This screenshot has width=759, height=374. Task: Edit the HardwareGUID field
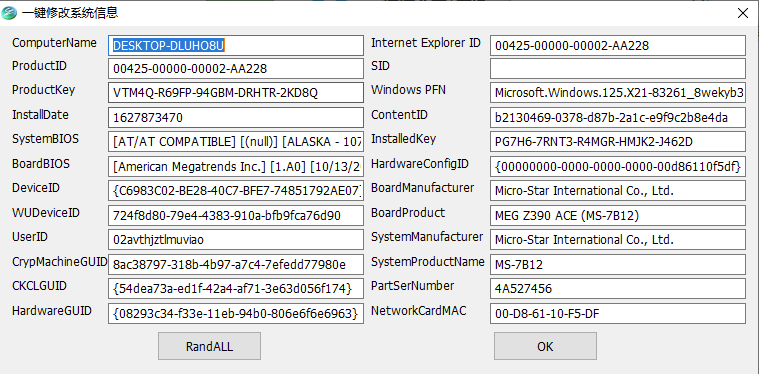click(236, 314)
